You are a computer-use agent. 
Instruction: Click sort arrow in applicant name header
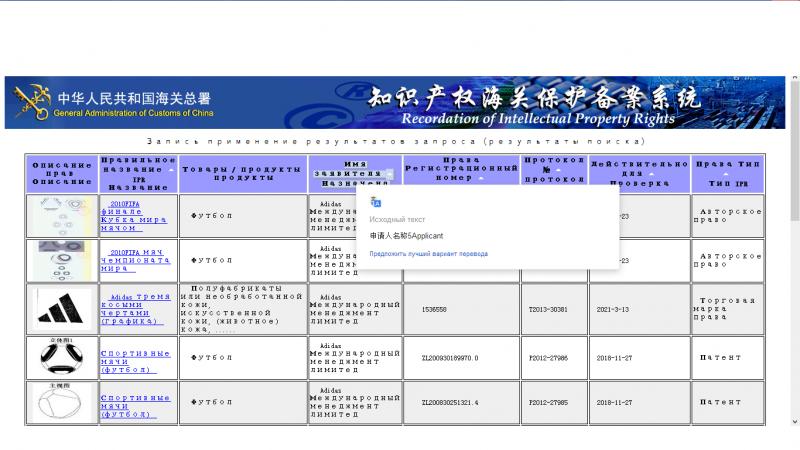pyautogui.click(x=390, y=174)
